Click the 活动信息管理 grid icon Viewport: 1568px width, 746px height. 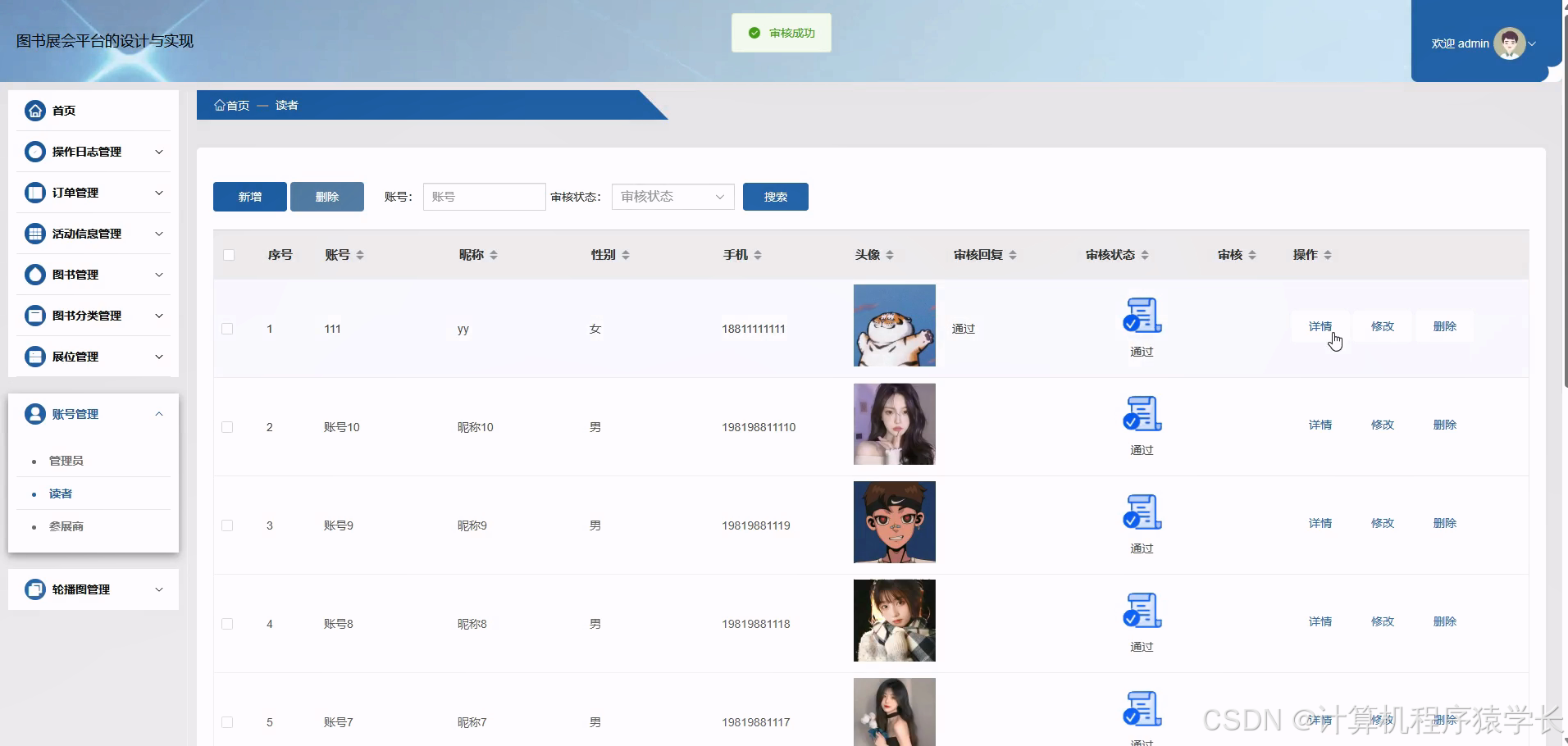point(34,233)
